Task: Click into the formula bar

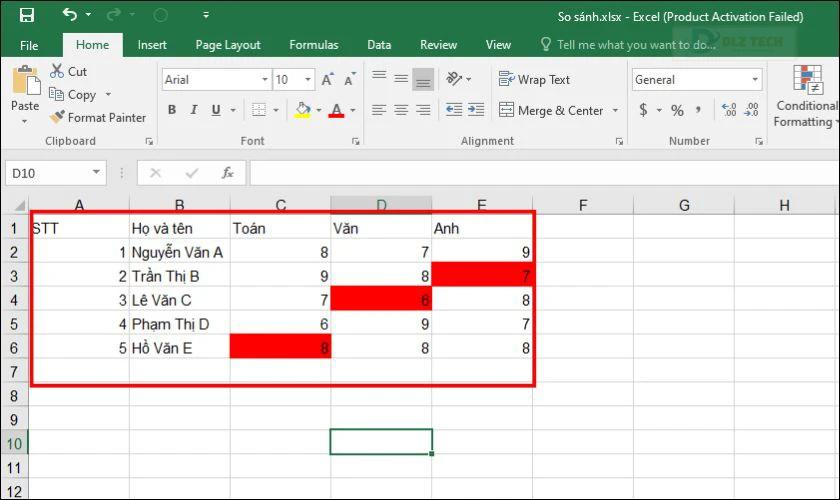Action: tap(543, 173)
